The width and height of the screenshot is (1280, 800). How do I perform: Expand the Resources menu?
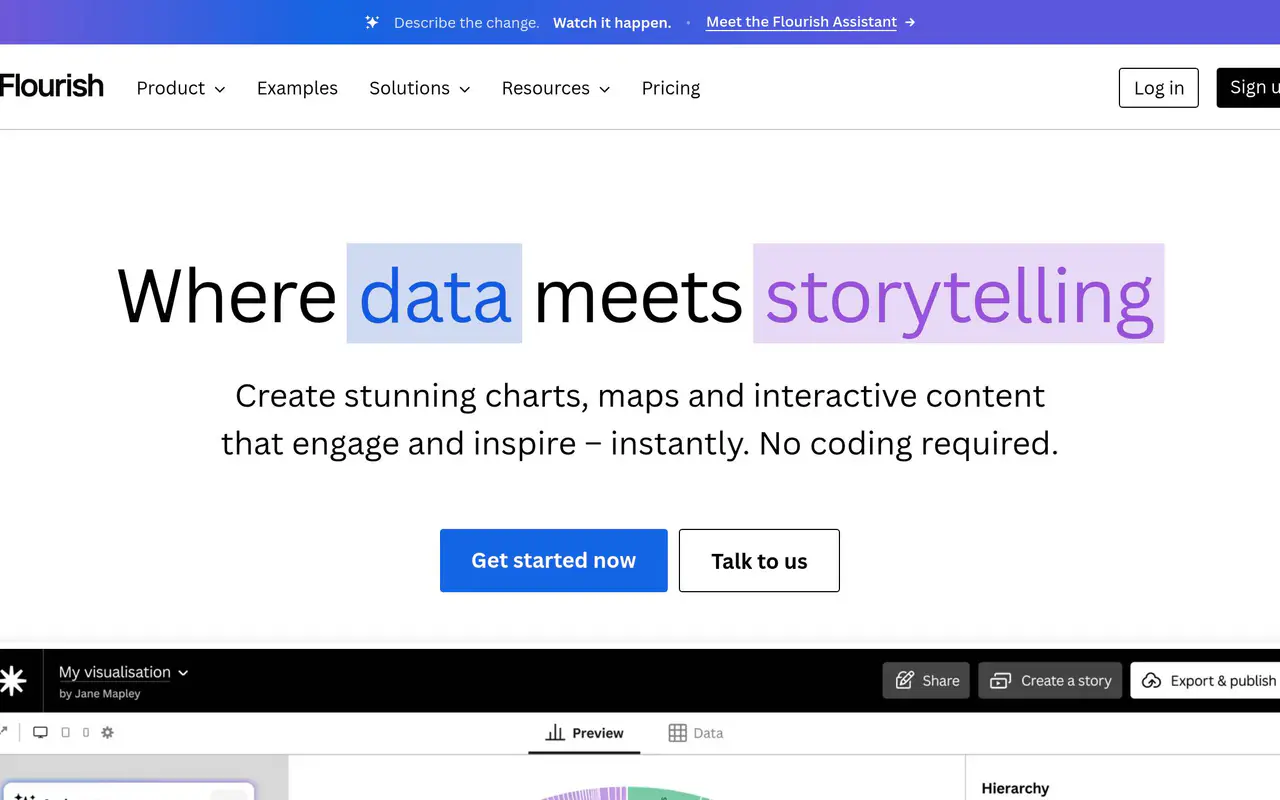(556, 88)
